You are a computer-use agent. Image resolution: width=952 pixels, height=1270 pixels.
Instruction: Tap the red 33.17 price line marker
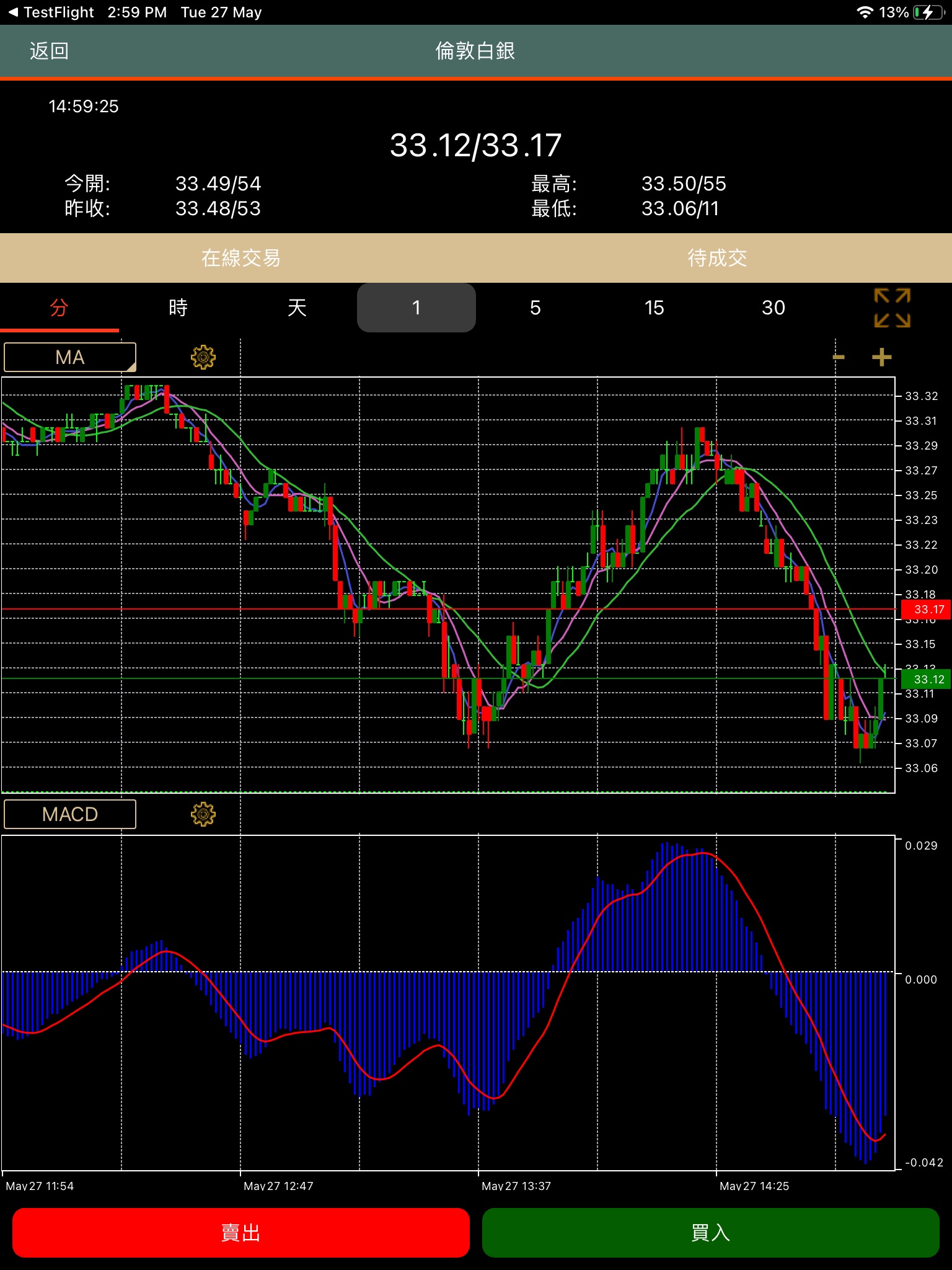(925, 610)
